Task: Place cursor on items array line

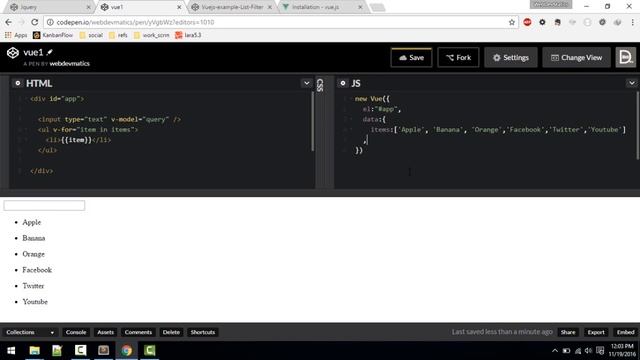Action: pyautogui.click(x=498, y=130)
